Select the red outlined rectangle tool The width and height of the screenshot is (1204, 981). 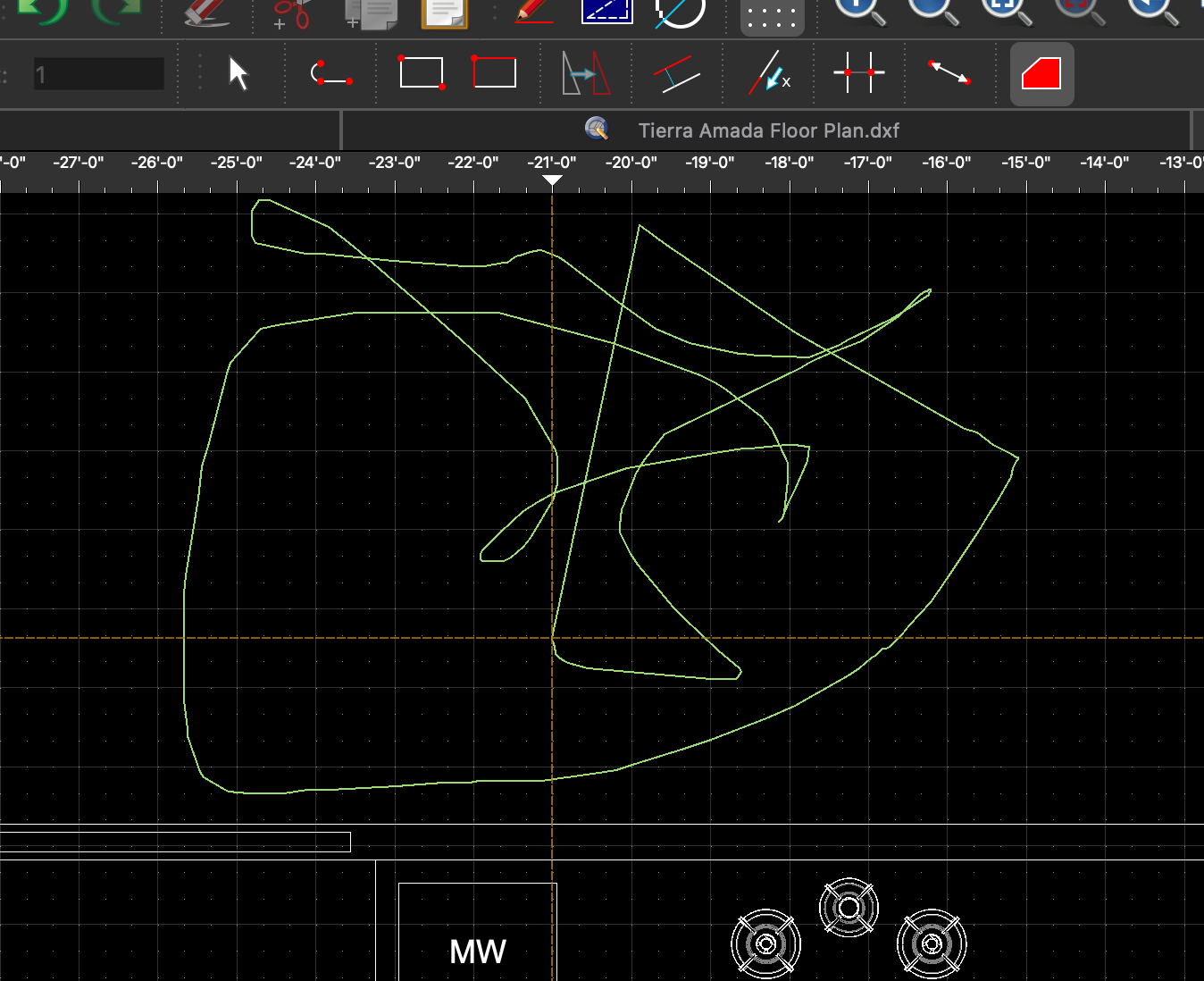pos(494,72)
